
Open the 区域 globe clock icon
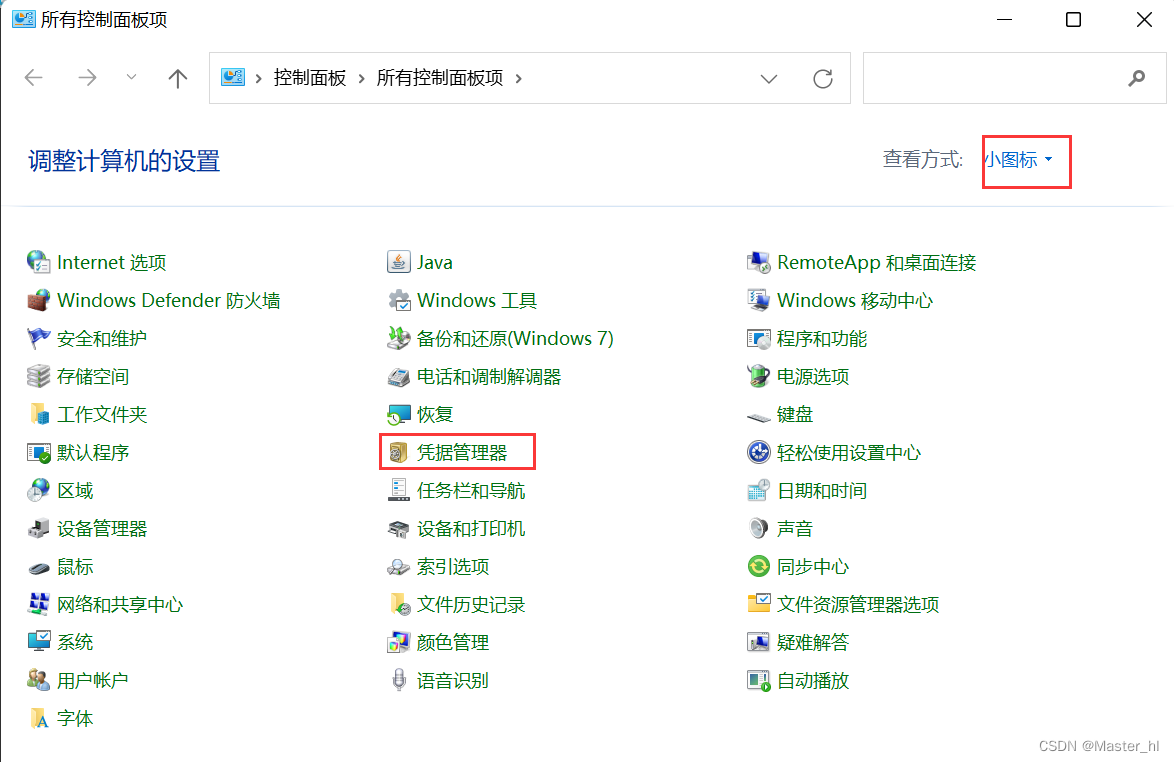coord(38,490)
